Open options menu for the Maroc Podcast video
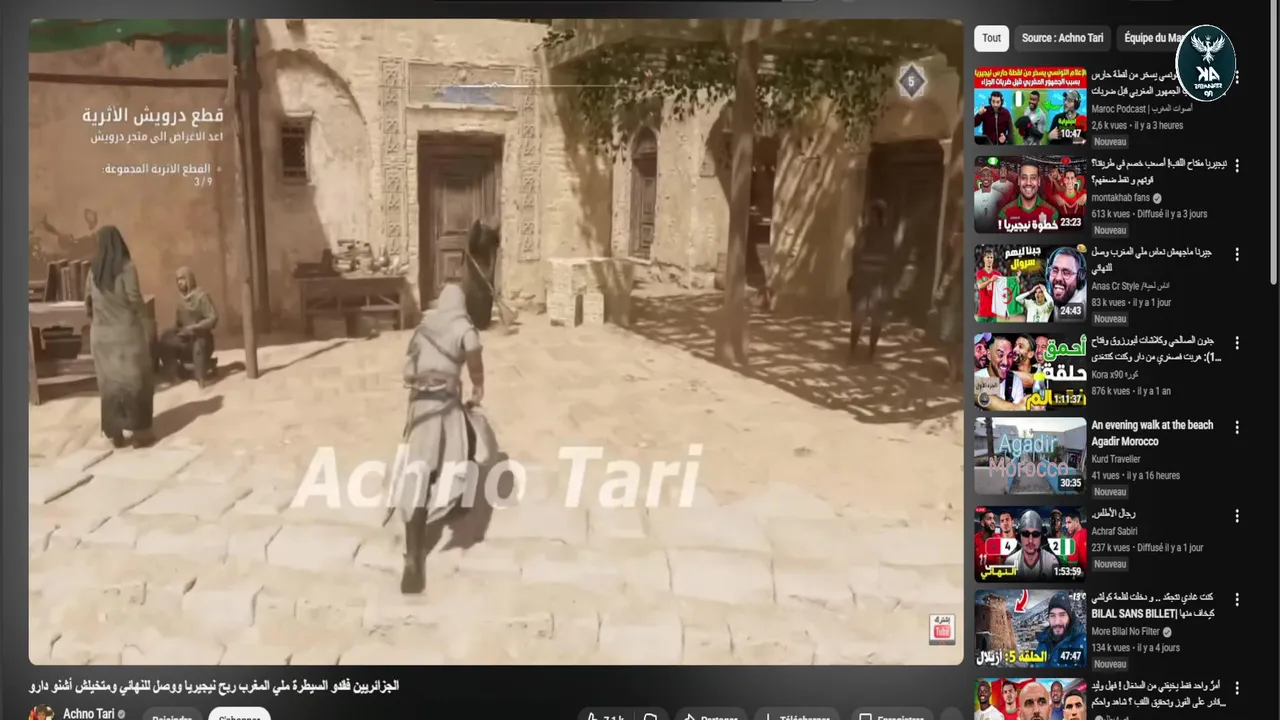The height and width of the screenshot is (720, 1280). click(x=1237, y=77)
